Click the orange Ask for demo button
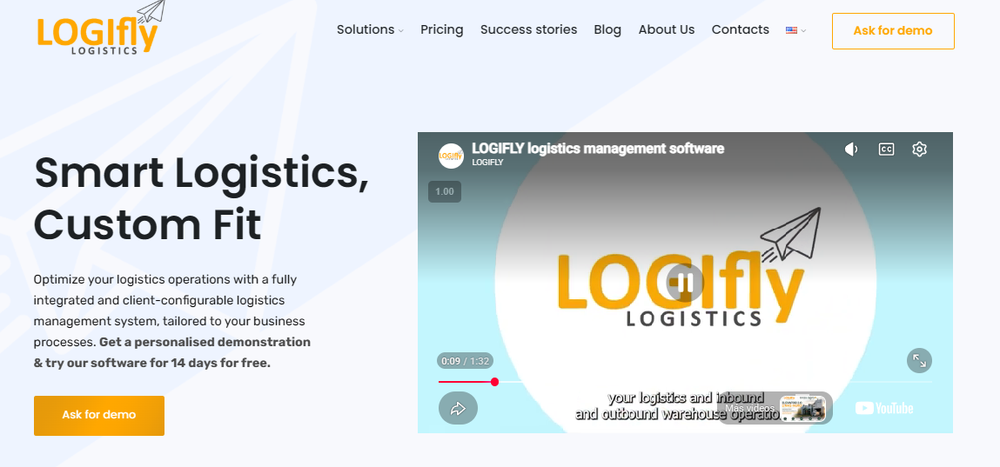 coord(99,415)
